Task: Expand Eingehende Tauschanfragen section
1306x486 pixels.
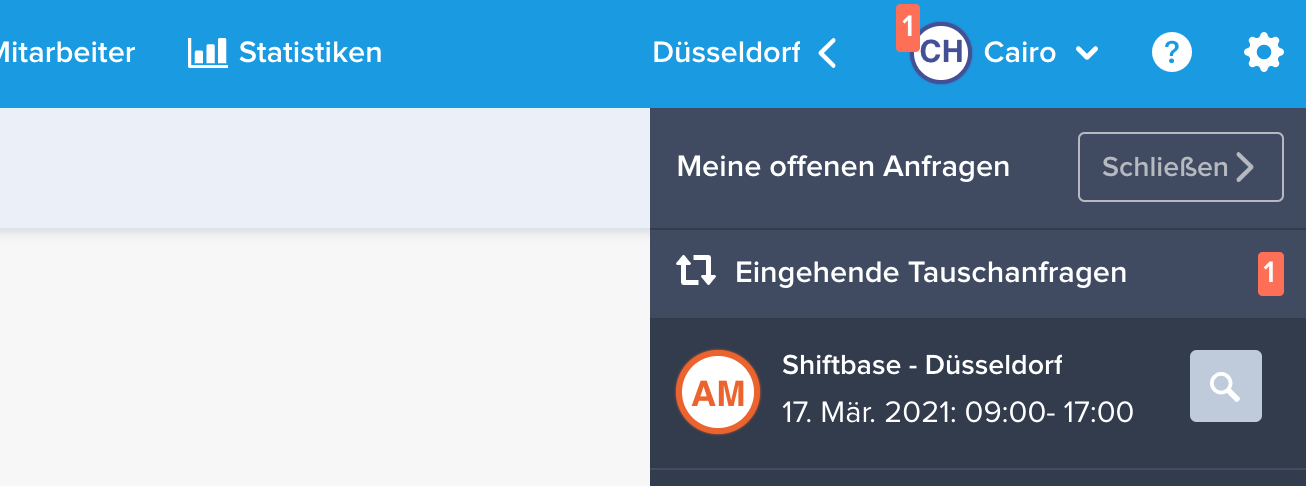Action: tap(977, 273)
